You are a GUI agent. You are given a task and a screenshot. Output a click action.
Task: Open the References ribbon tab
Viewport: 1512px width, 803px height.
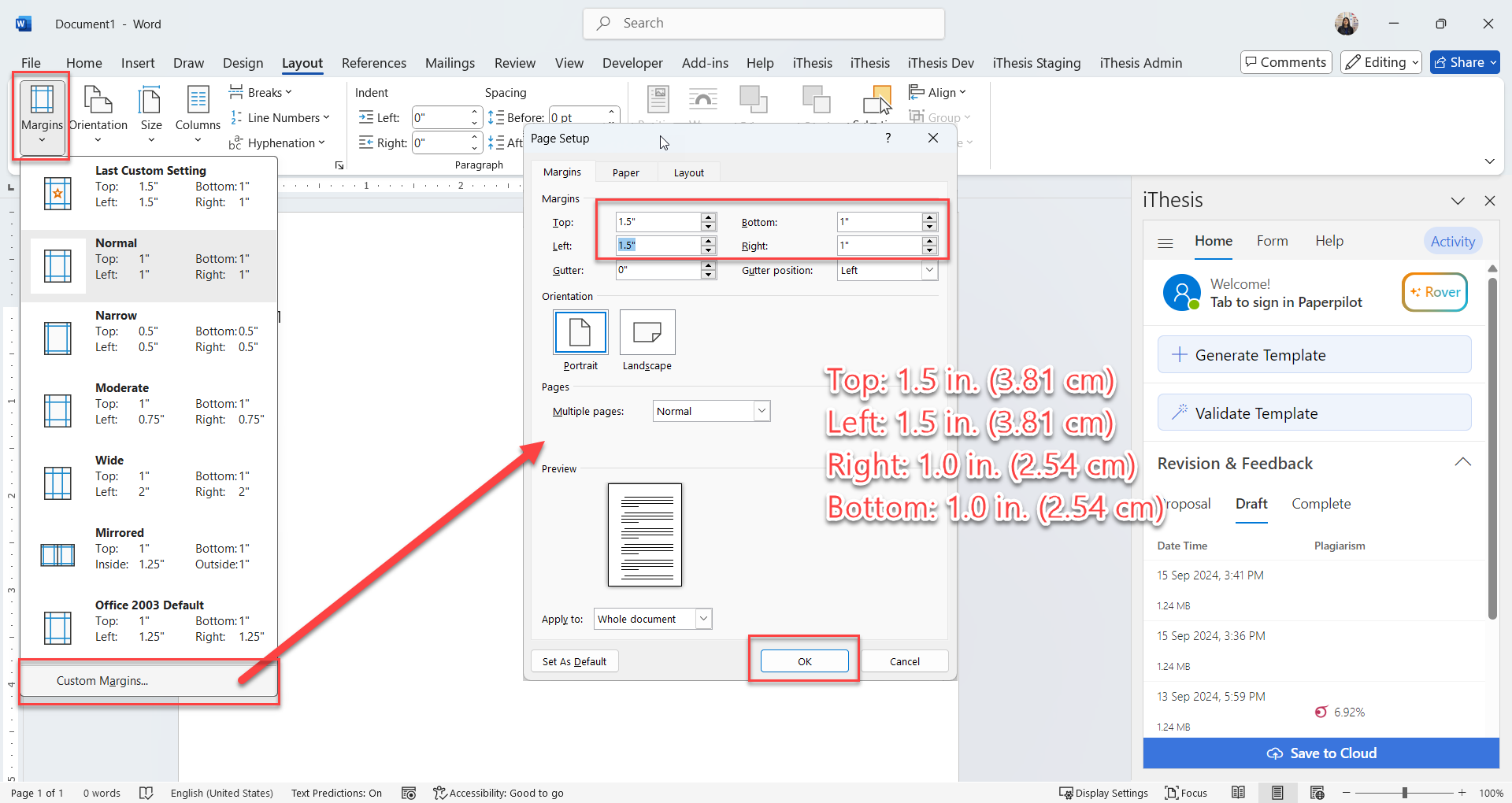click(x=374, y=63)
